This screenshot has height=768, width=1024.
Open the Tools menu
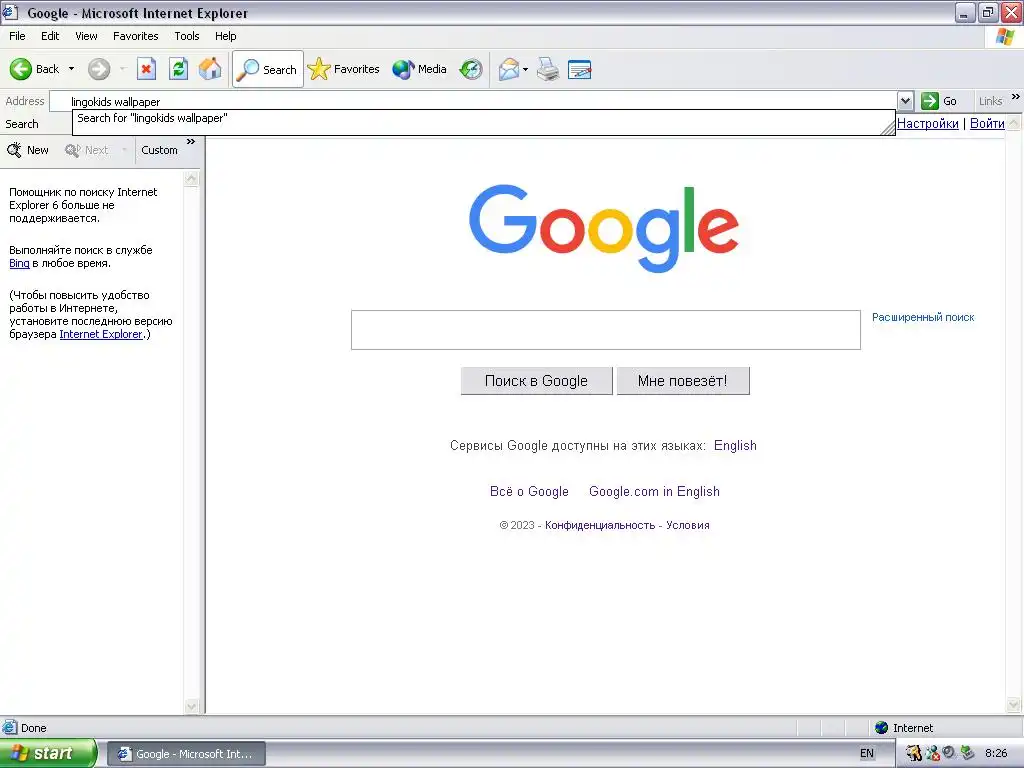[187, 37]
